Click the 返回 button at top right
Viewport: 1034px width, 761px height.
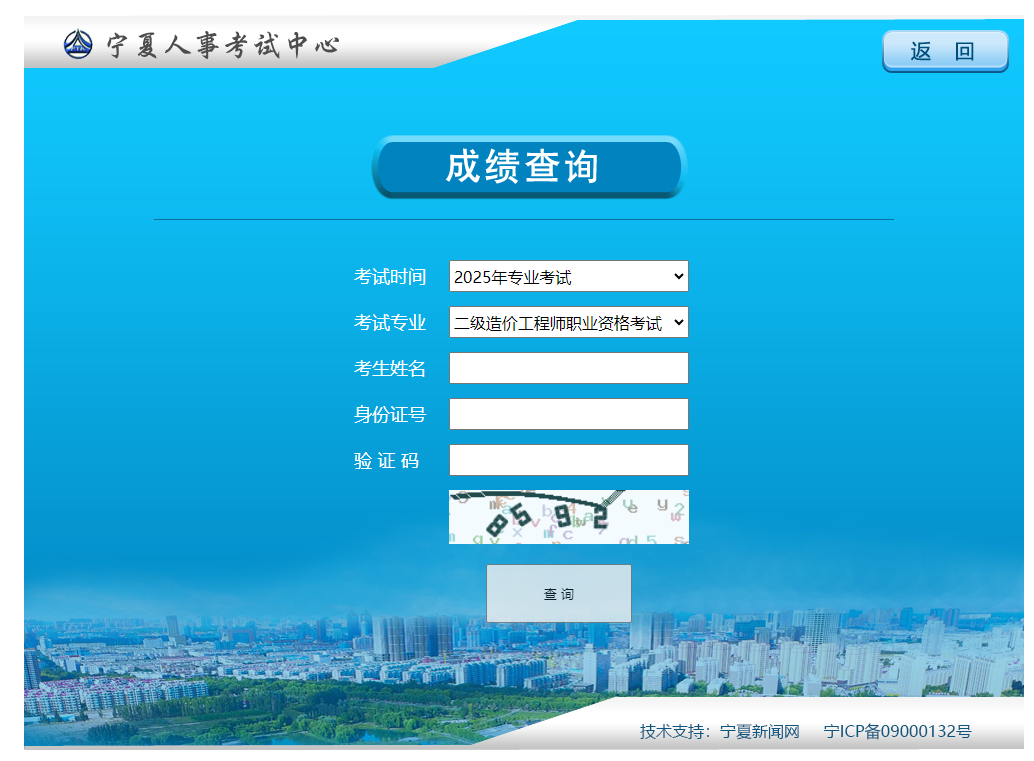[945, 49]
